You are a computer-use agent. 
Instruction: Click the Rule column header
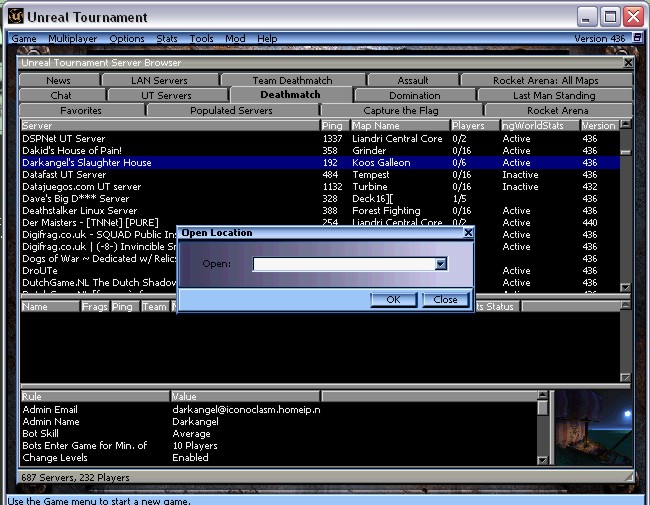coord(95,396)
